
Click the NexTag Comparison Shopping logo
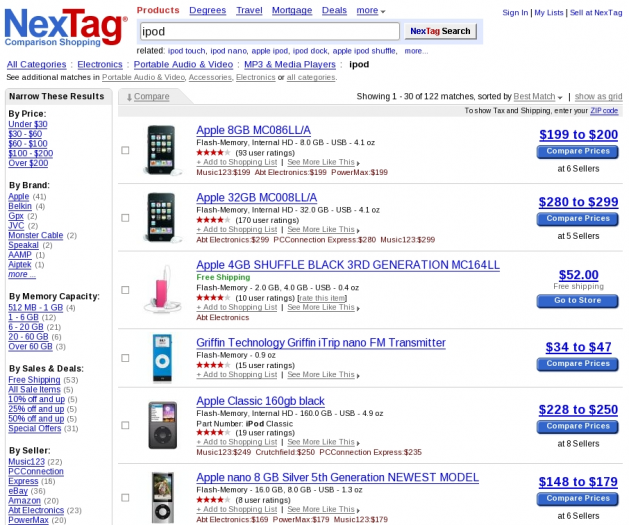(66, 27)
